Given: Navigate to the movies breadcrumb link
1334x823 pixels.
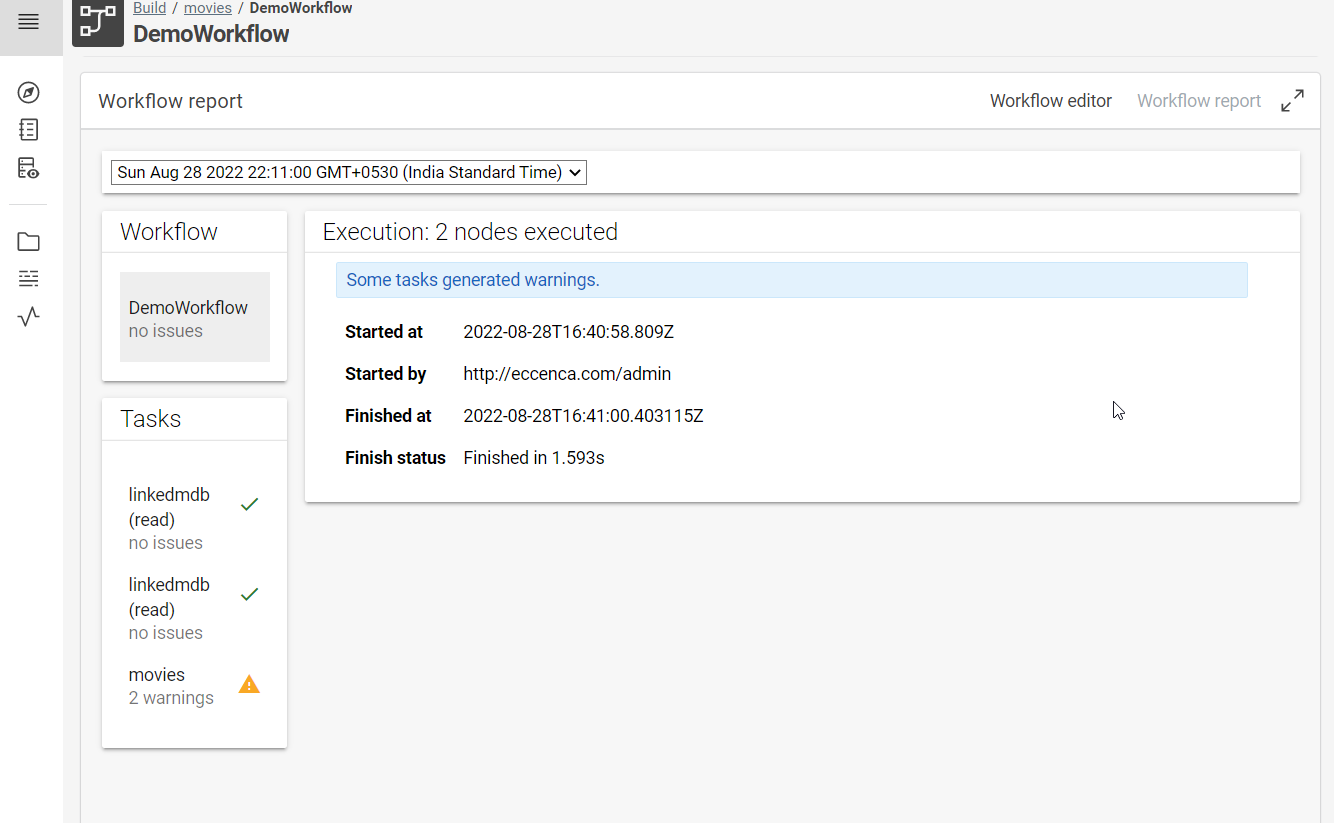Looking at the screenshot, I should (208, 7).
